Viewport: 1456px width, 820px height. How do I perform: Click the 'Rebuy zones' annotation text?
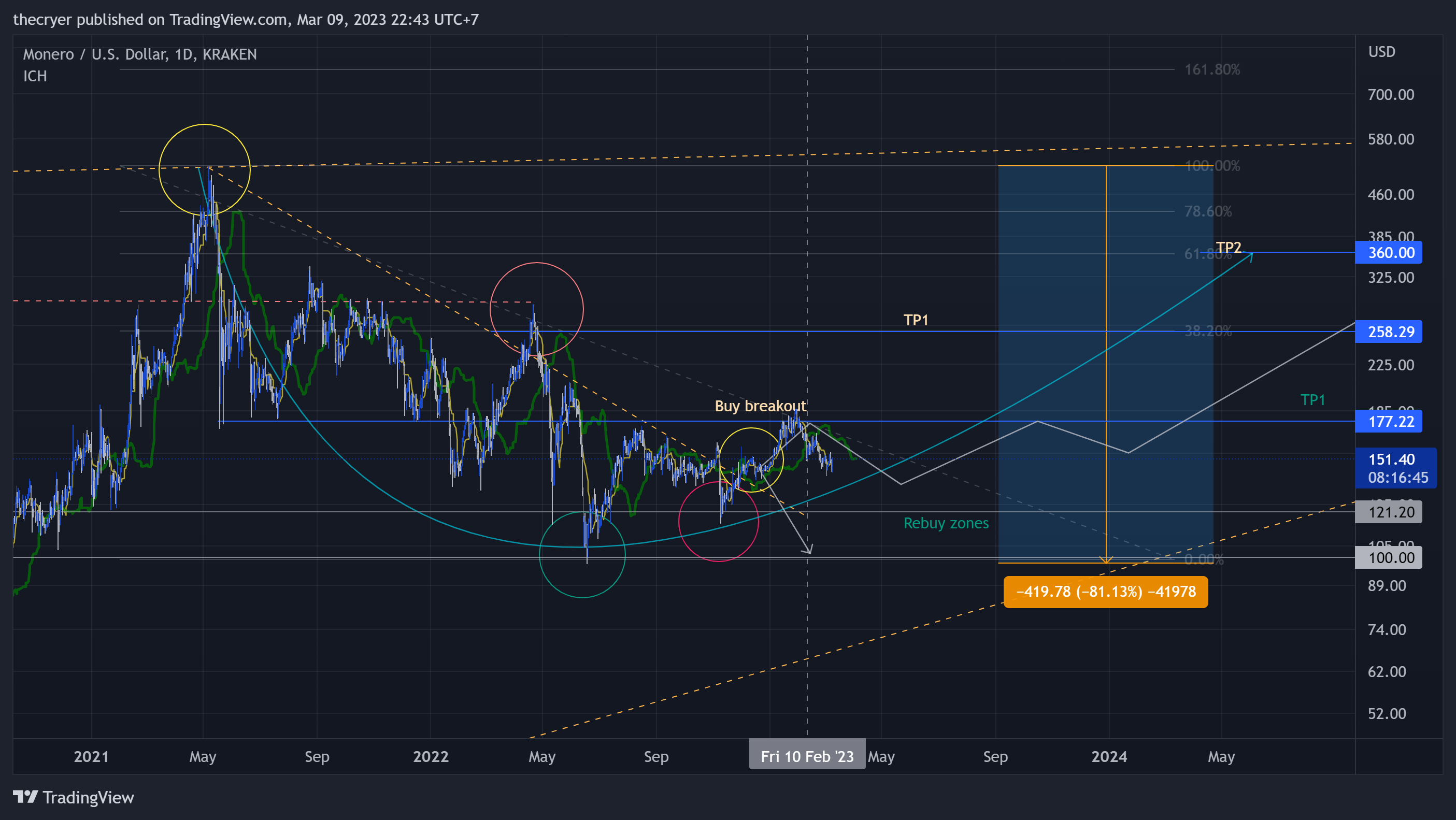[x=946, y=523]
